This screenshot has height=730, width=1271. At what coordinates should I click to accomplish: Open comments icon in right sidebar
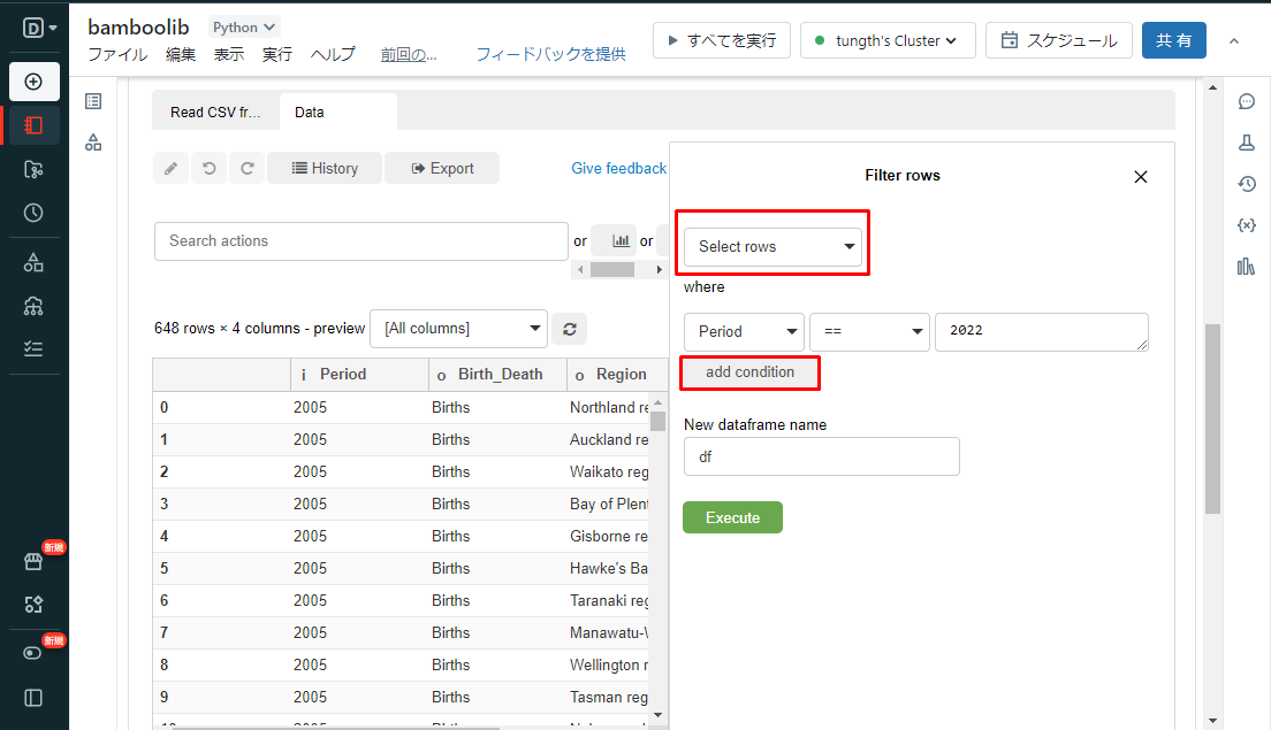point(1246,101)
